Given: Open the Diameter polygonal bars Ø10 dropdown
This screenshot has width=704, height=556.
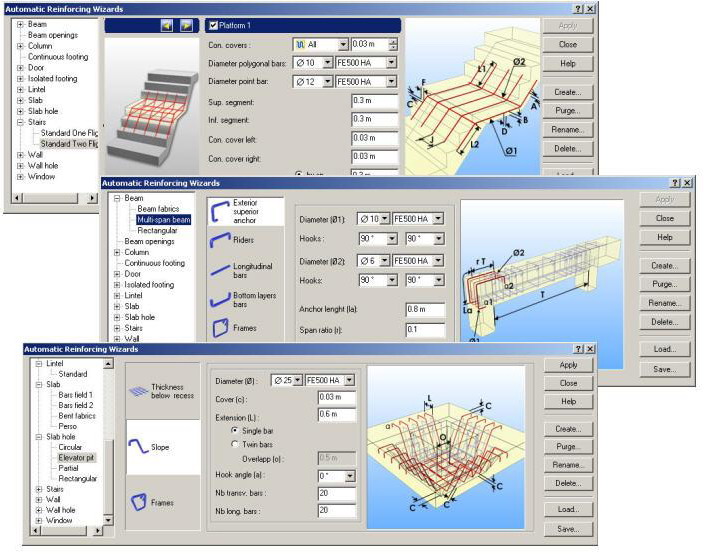Looking at the screenshot, I should (328, 62).
